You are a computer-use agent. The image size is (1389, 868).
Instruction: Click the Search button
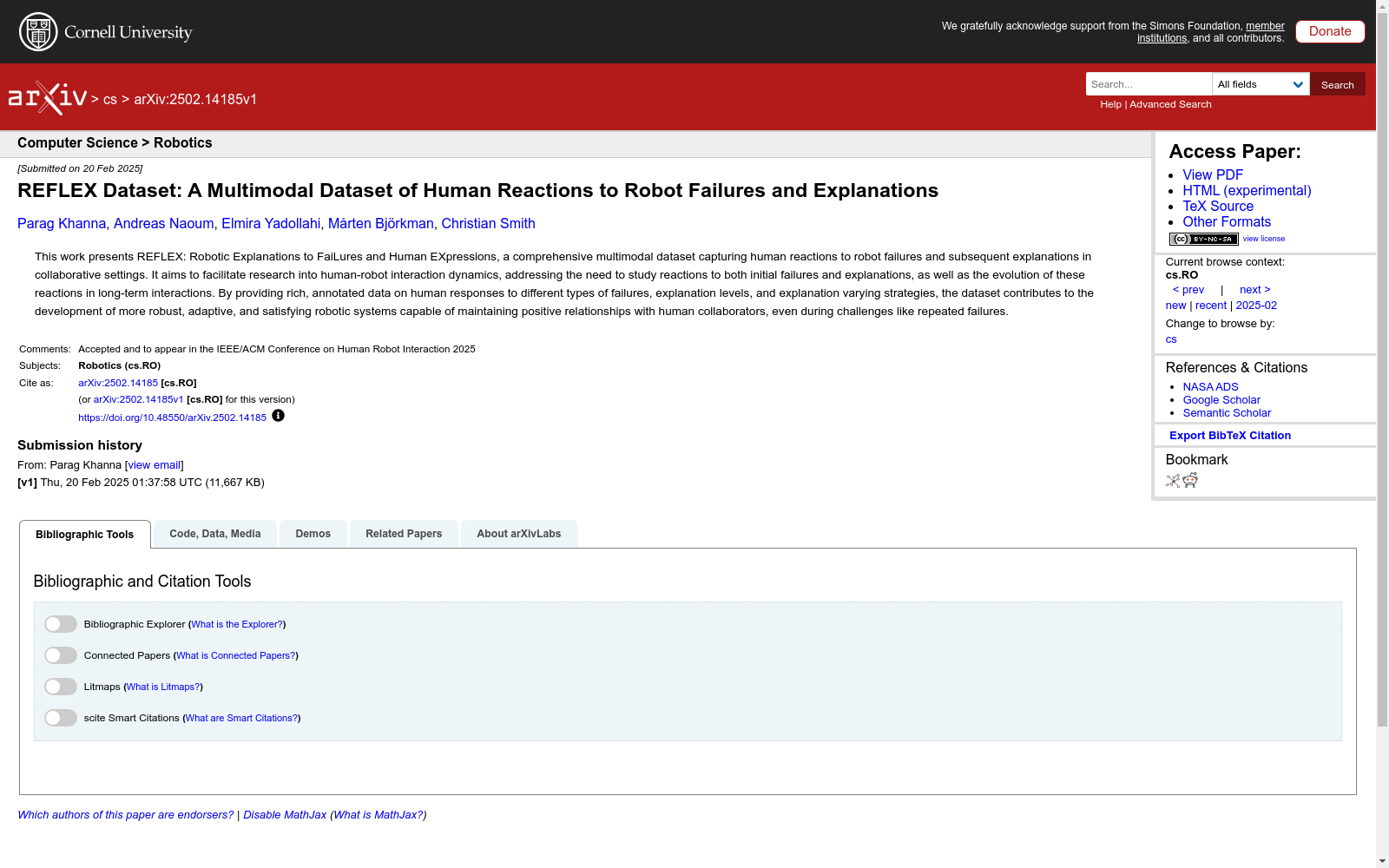coord(1338,84)
